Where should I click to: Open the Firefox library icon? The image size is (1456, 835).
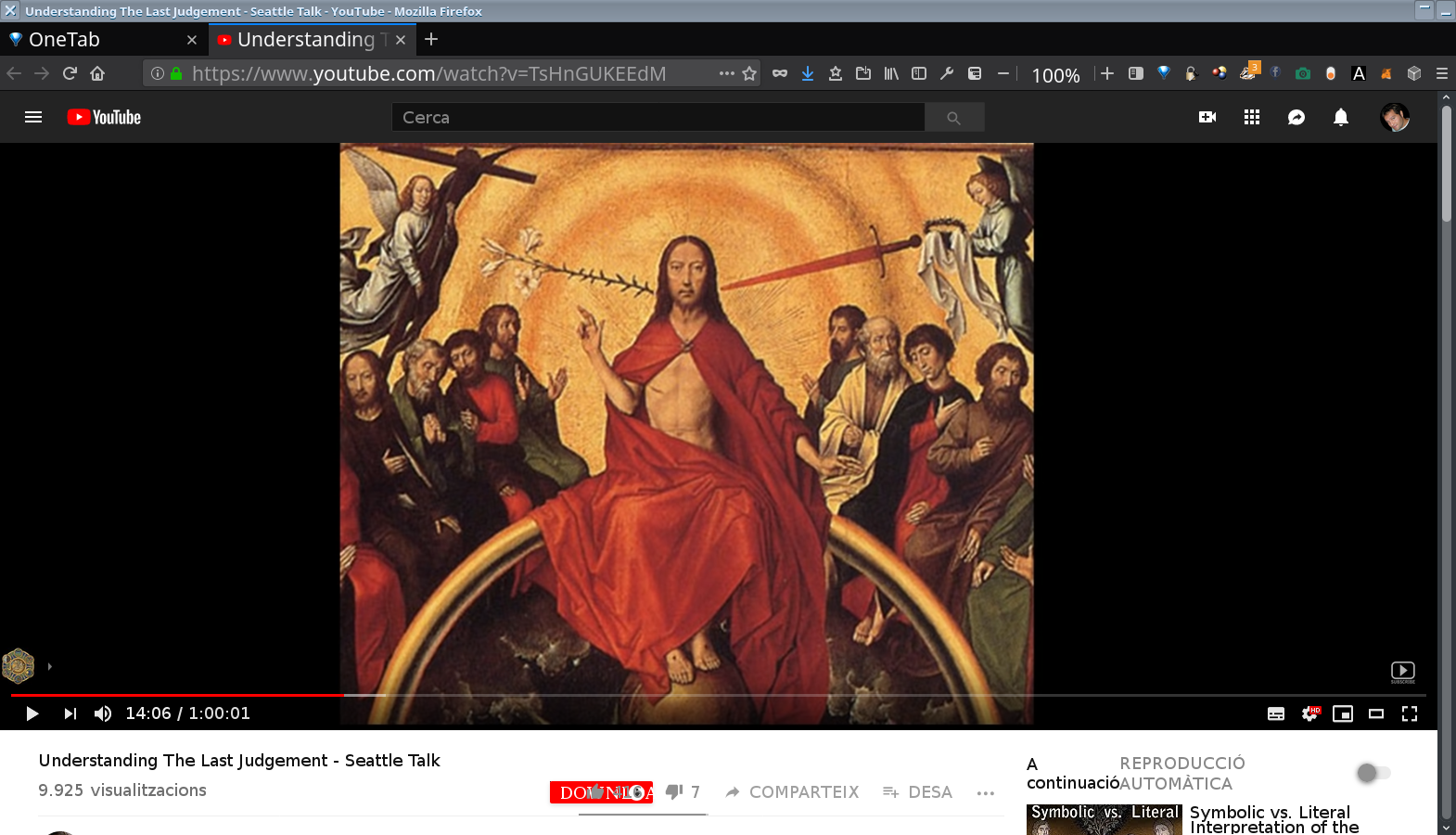coord(891,73)
